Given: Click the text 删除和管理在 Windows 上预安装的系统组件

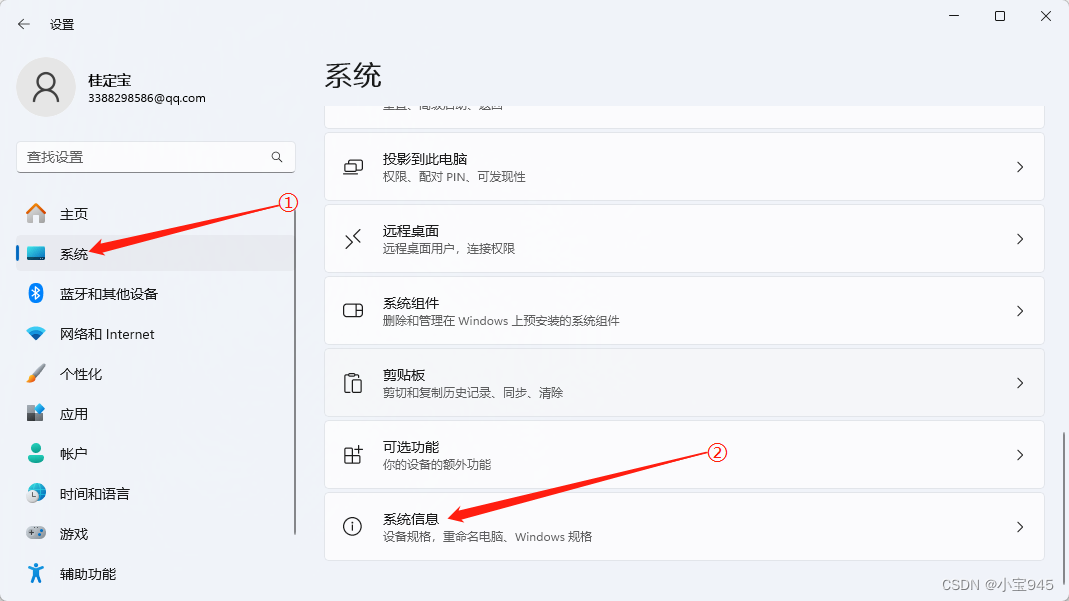Looking at the screenshot, I should pos(501,321).
